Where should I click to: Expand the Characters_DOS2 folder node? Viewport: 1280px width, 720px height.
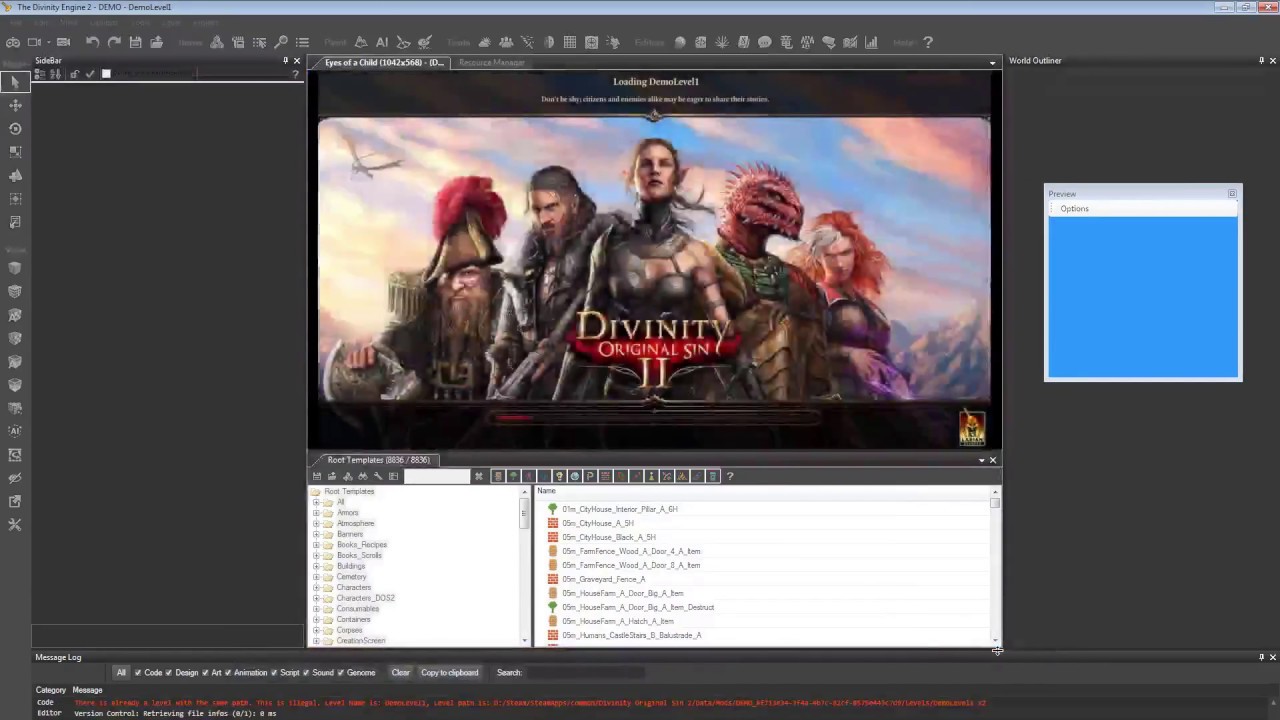(x=316, y=598)
